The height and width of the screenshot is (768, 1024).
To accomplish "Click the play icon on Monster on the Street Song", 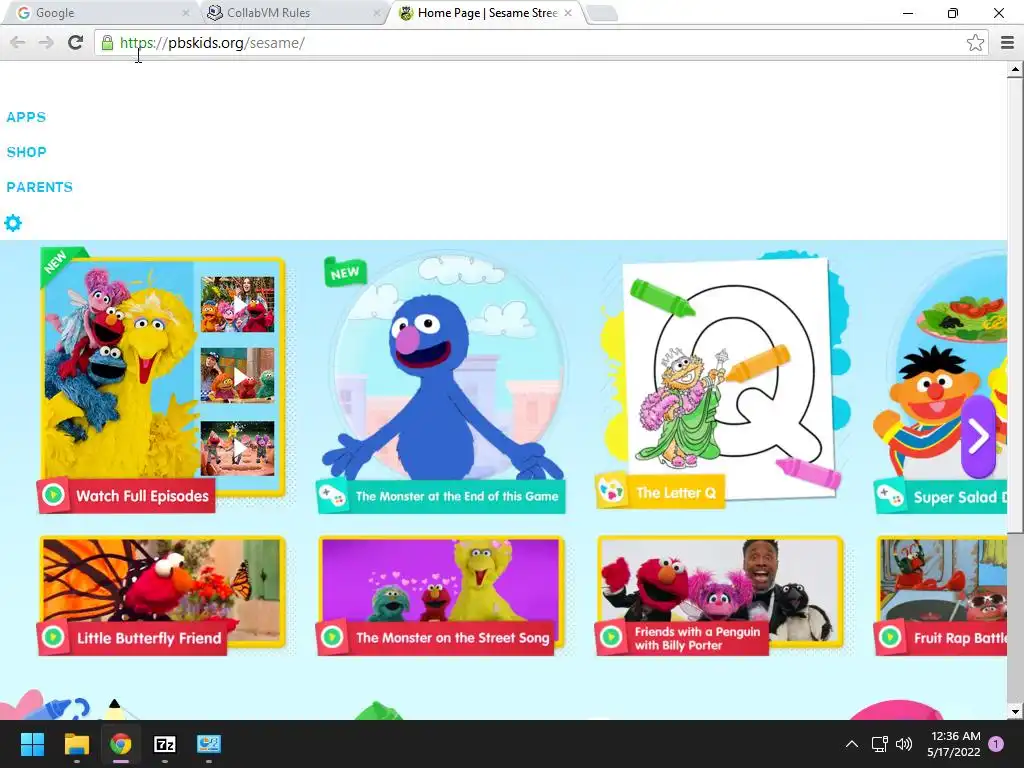I will click(332, 637).
